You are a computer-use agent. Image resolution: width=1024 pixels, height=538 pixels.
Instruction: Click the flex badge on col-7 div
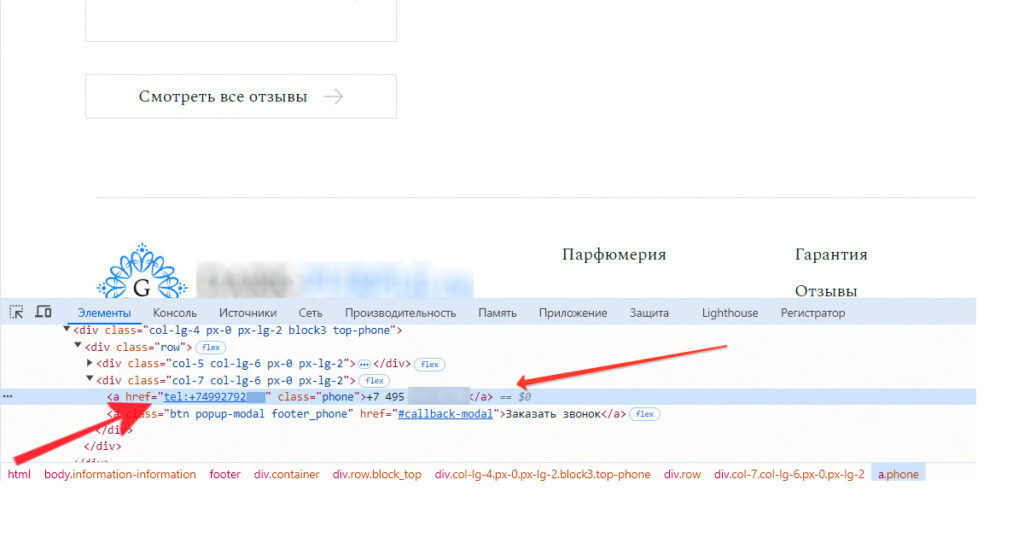click(374, 381)
